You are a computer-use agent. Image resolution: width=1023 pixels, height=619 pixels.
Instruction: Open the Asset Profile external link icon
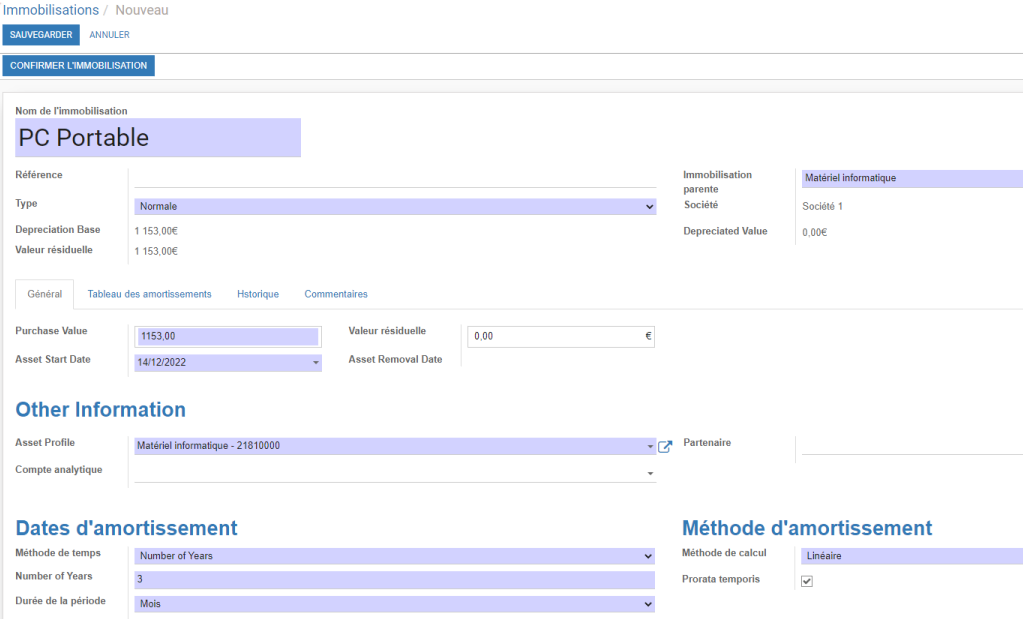coord(665,447)
